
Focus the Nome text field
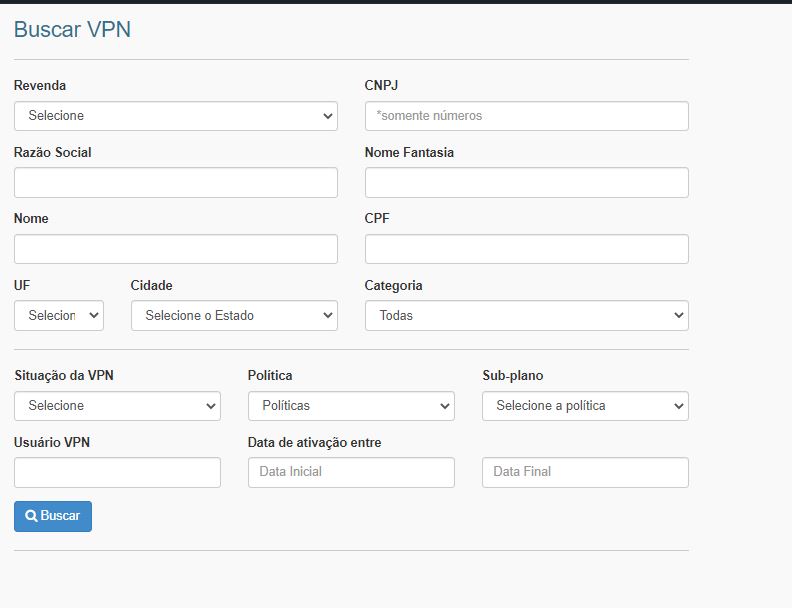coord(175,249)
